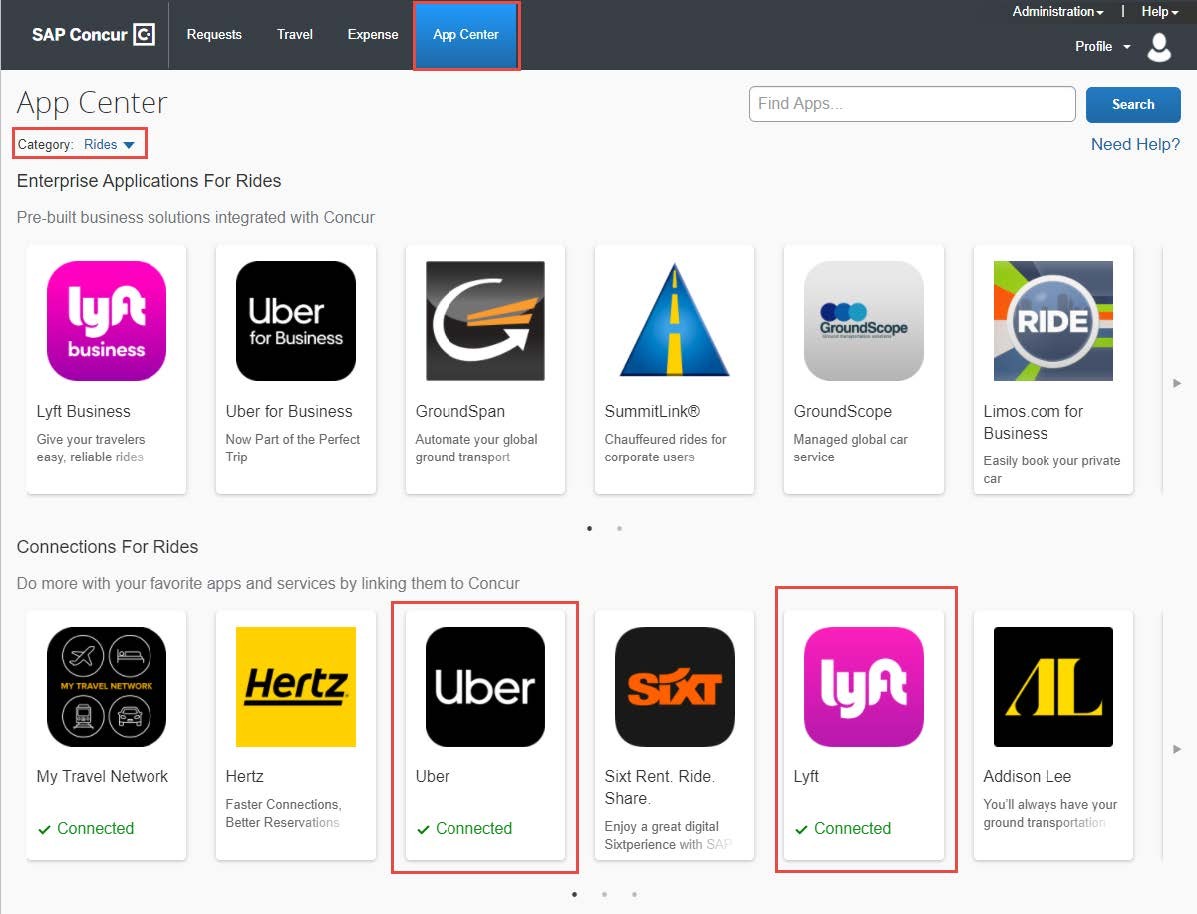The width and height of the screenshot is (1197, 914).
Task: Select the GroundSpan app logo
Action: tap(486, 321)
